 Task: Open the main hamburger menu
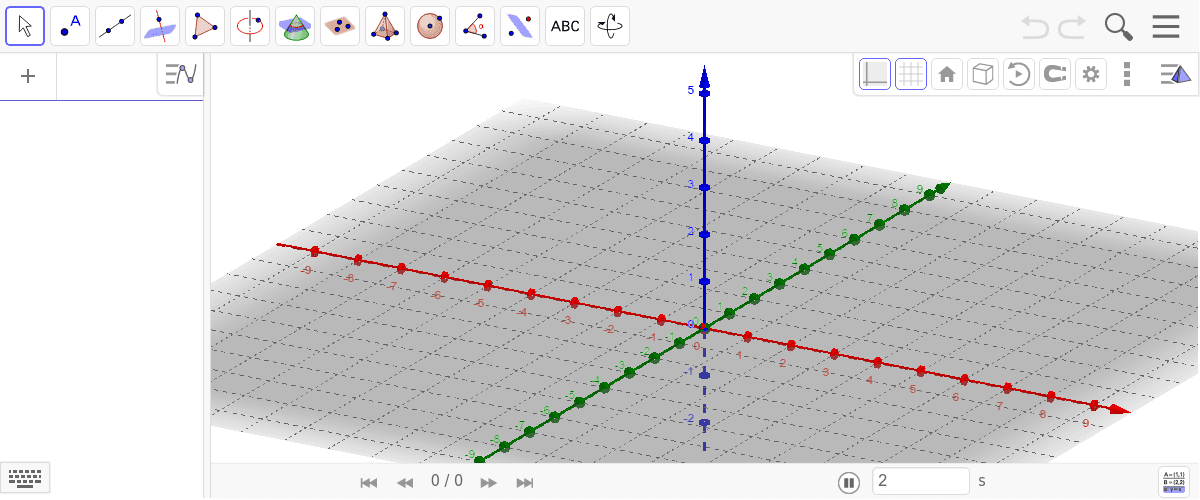(1166, 26)
